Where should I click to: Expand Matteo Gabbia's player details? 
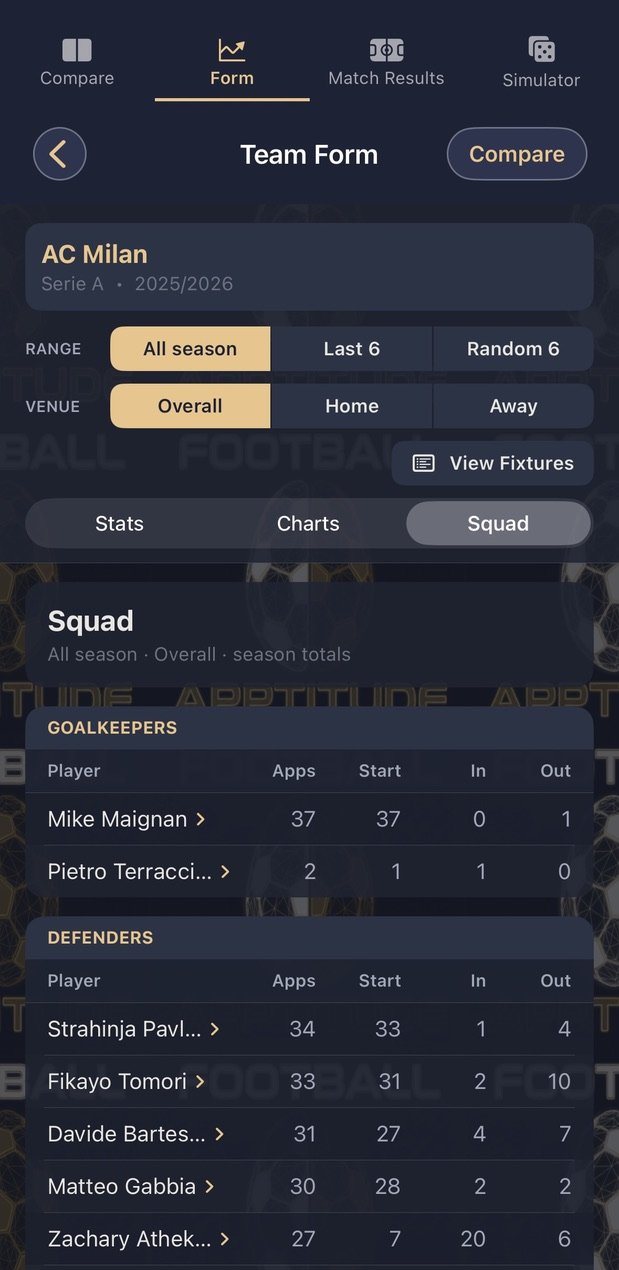tap(131, 1186)
